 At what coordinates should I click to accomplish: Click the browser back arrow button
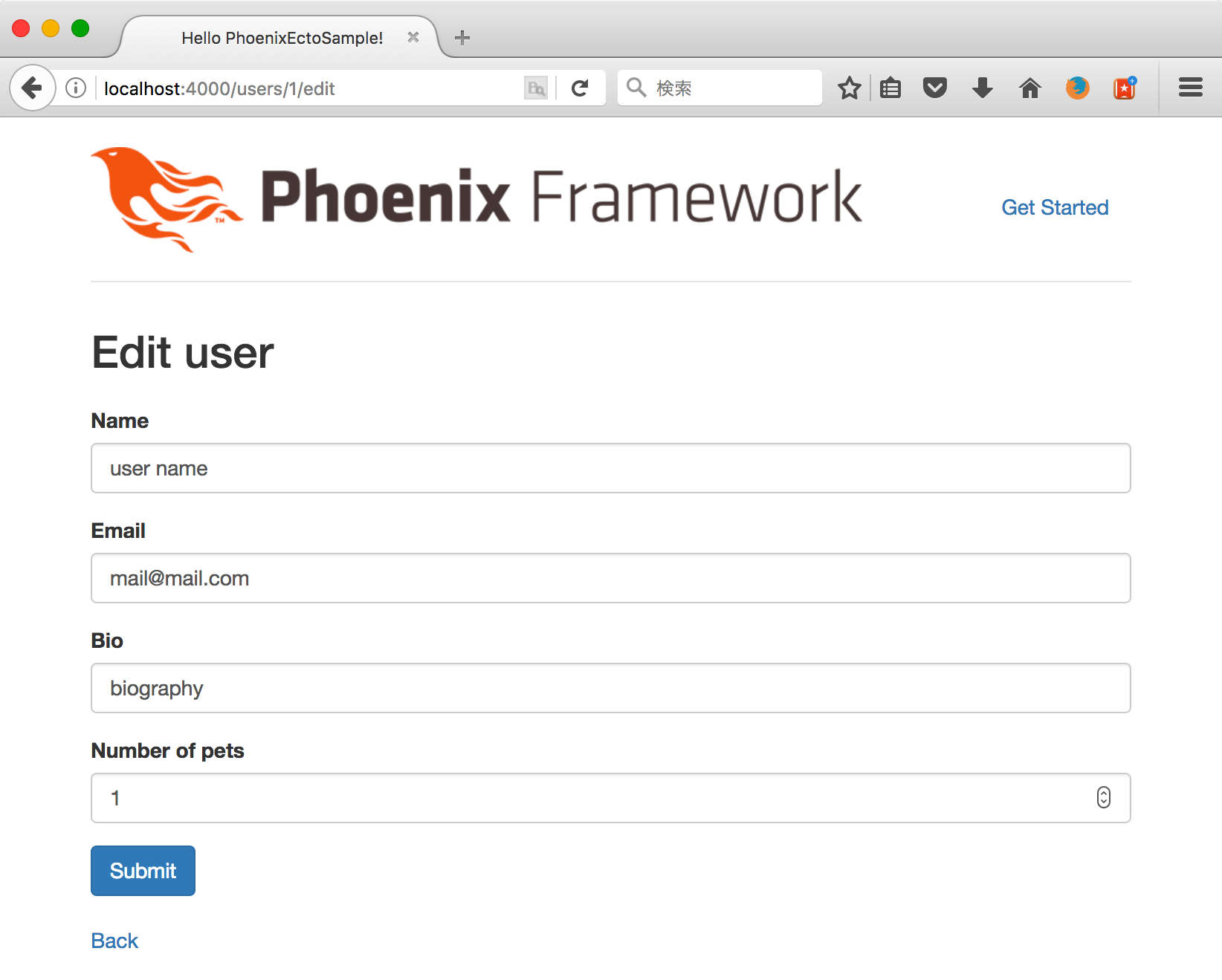(x=32, y=88)
